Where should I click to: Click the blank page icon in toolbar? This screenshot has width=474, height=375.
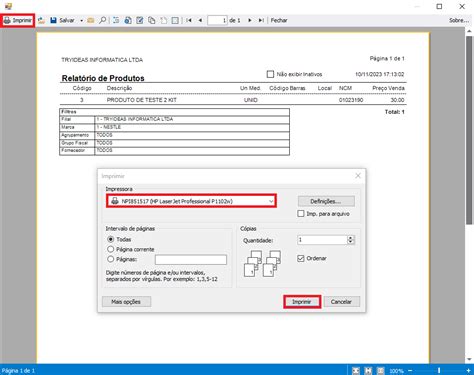(x=163, y=20)
